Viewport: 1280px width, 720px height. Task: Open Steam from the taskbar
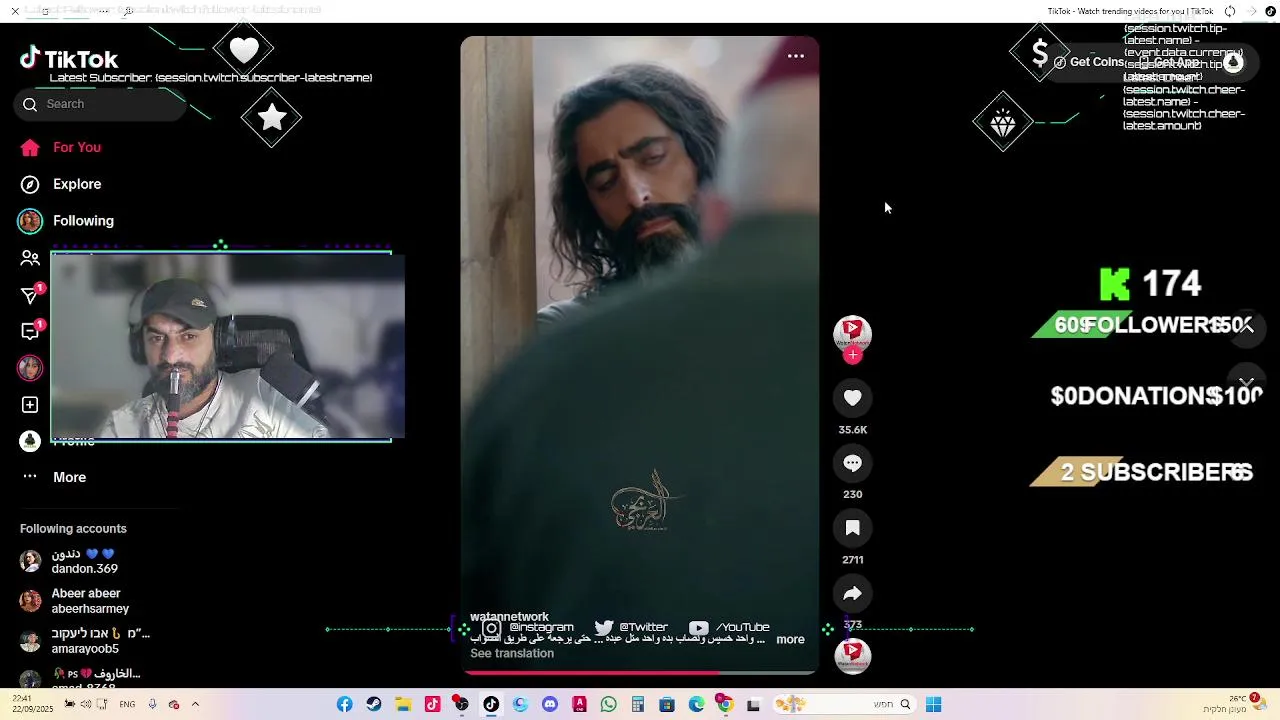coord(374,705)
